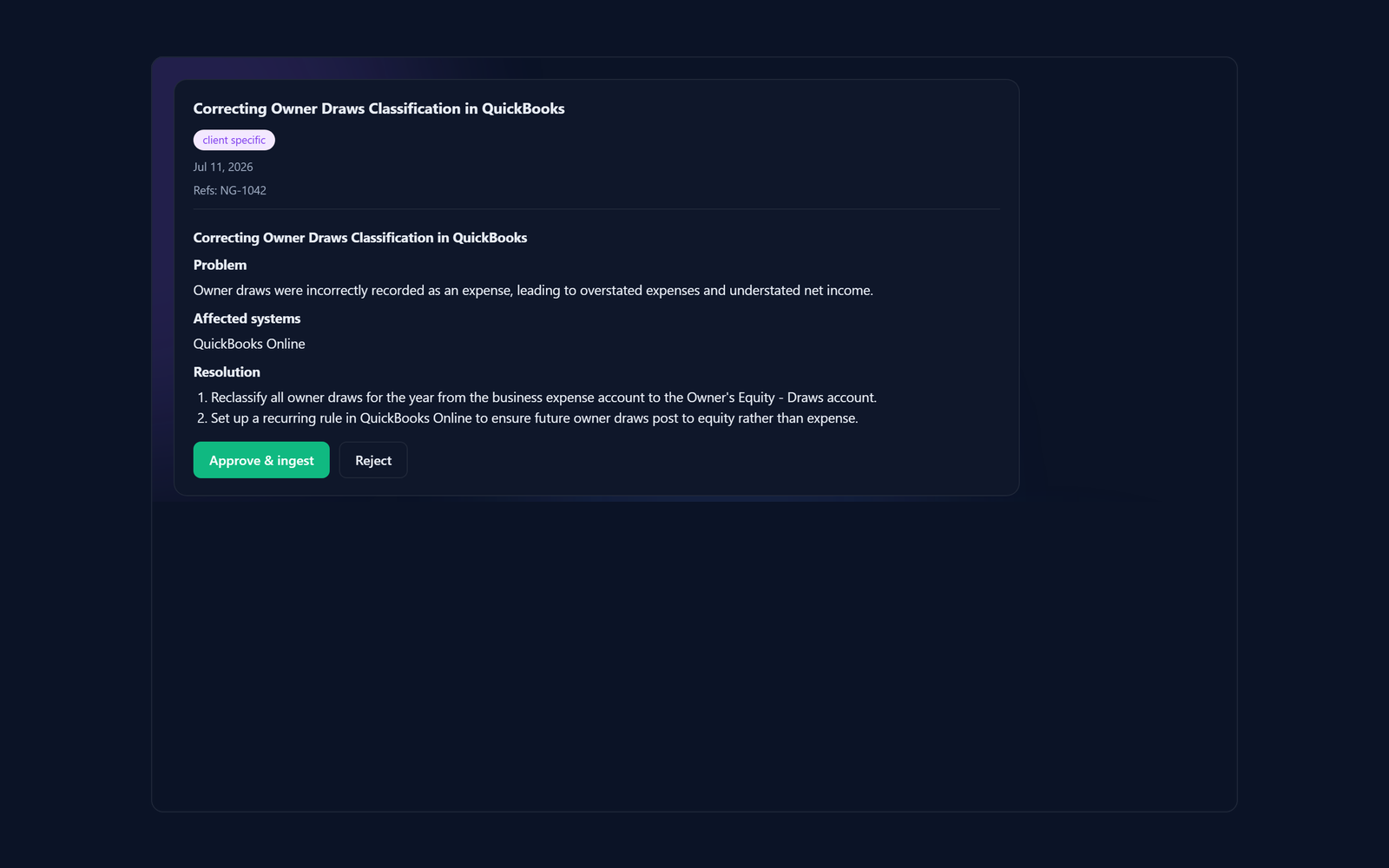
Task: Click the resolution step about recurring rule
Action: click(535, 418)
